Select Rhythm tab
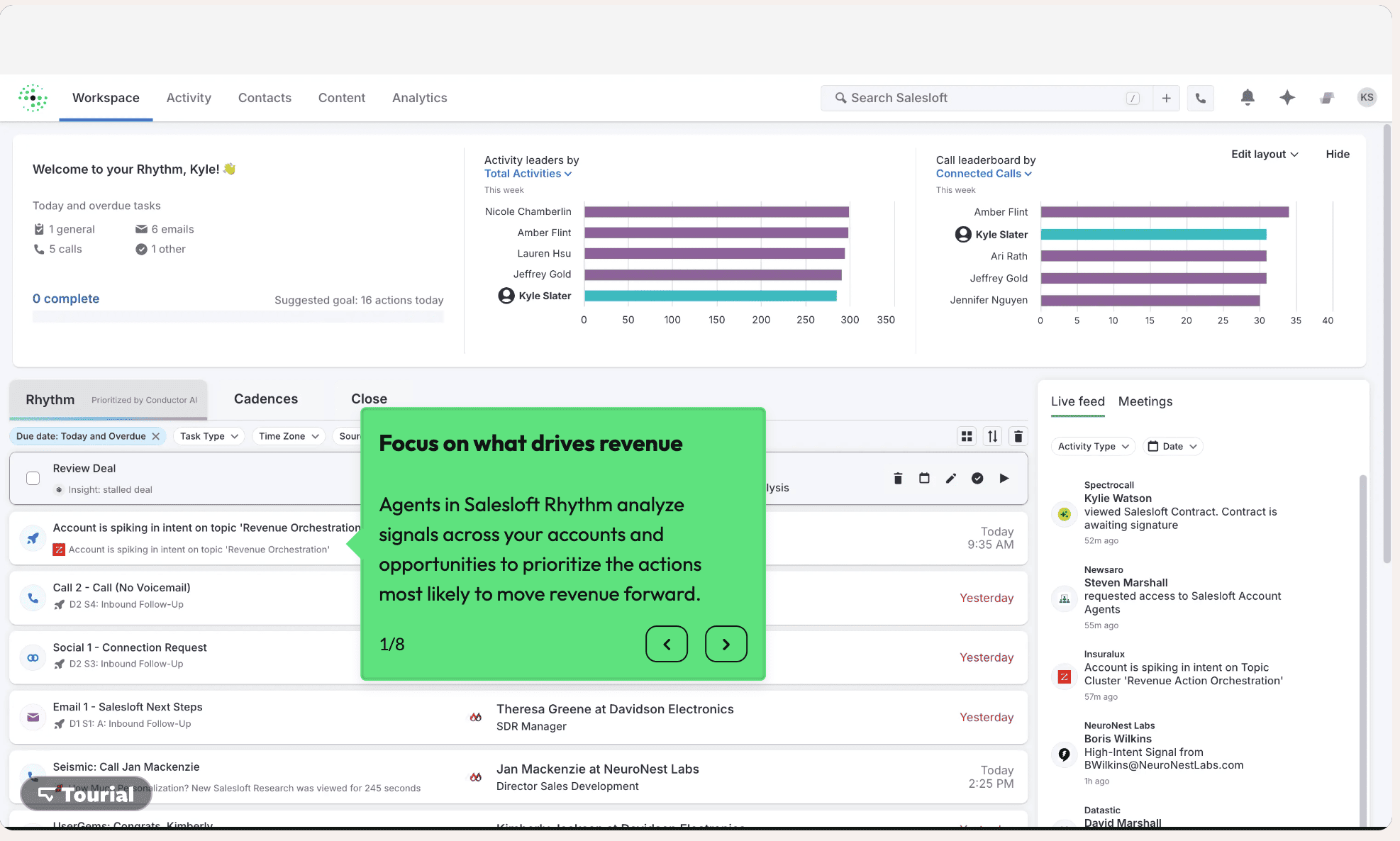 point(109,400)
